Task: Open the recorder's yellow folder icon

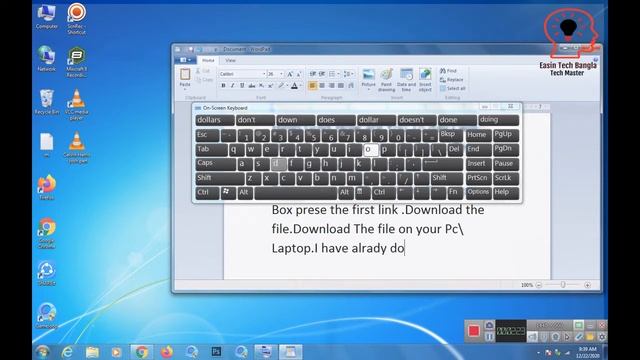Action: click(x=590, y=337)
